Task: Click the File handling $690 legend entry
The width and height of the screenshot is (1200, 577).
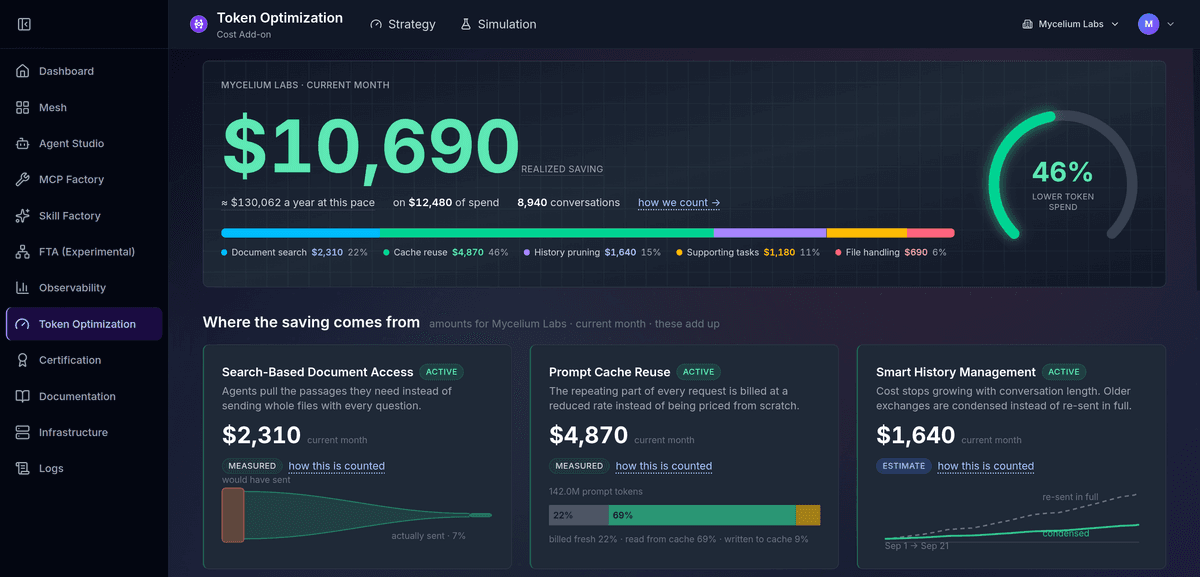Action: pyautogui.click(x=890, y=253)
